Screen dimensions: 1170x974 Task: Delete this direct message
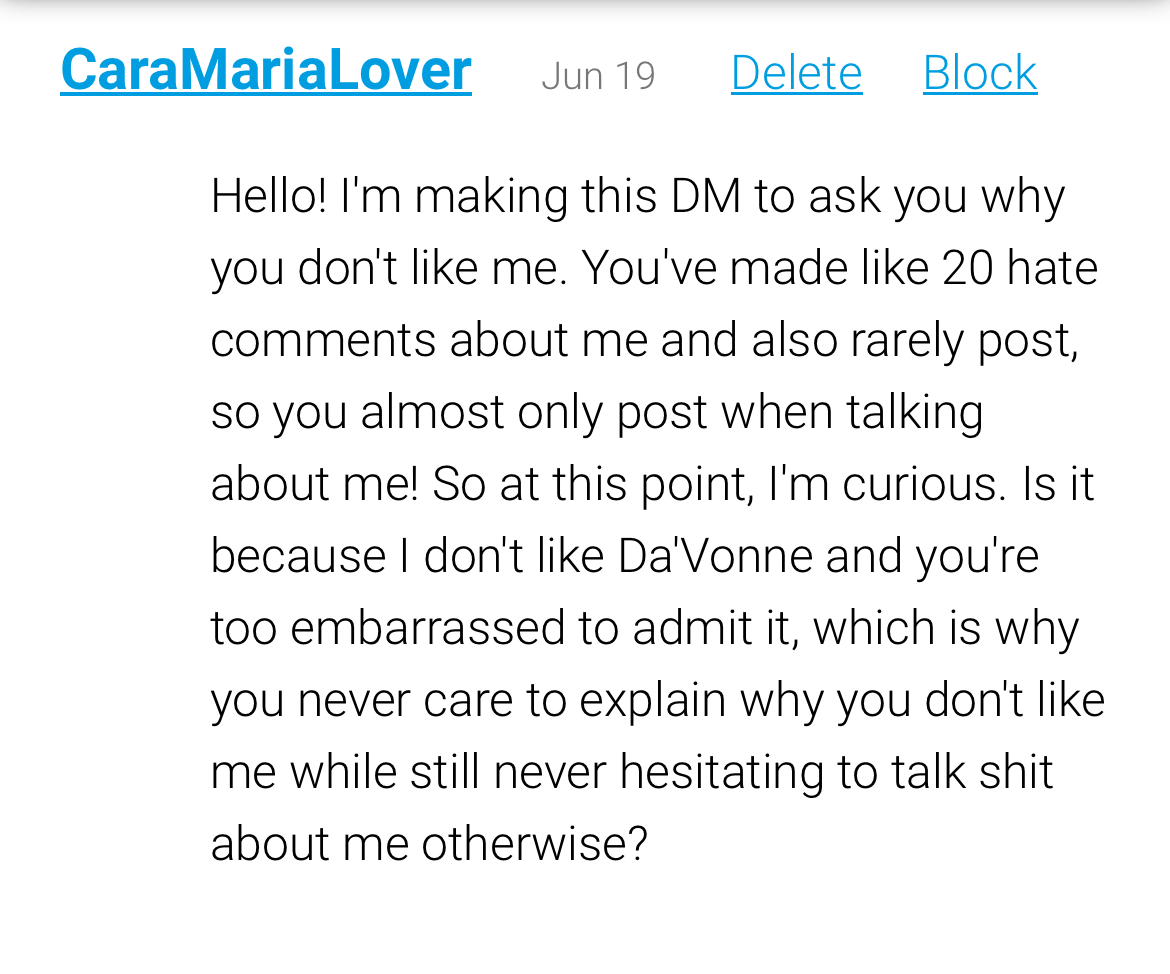[x=796, y=73]
